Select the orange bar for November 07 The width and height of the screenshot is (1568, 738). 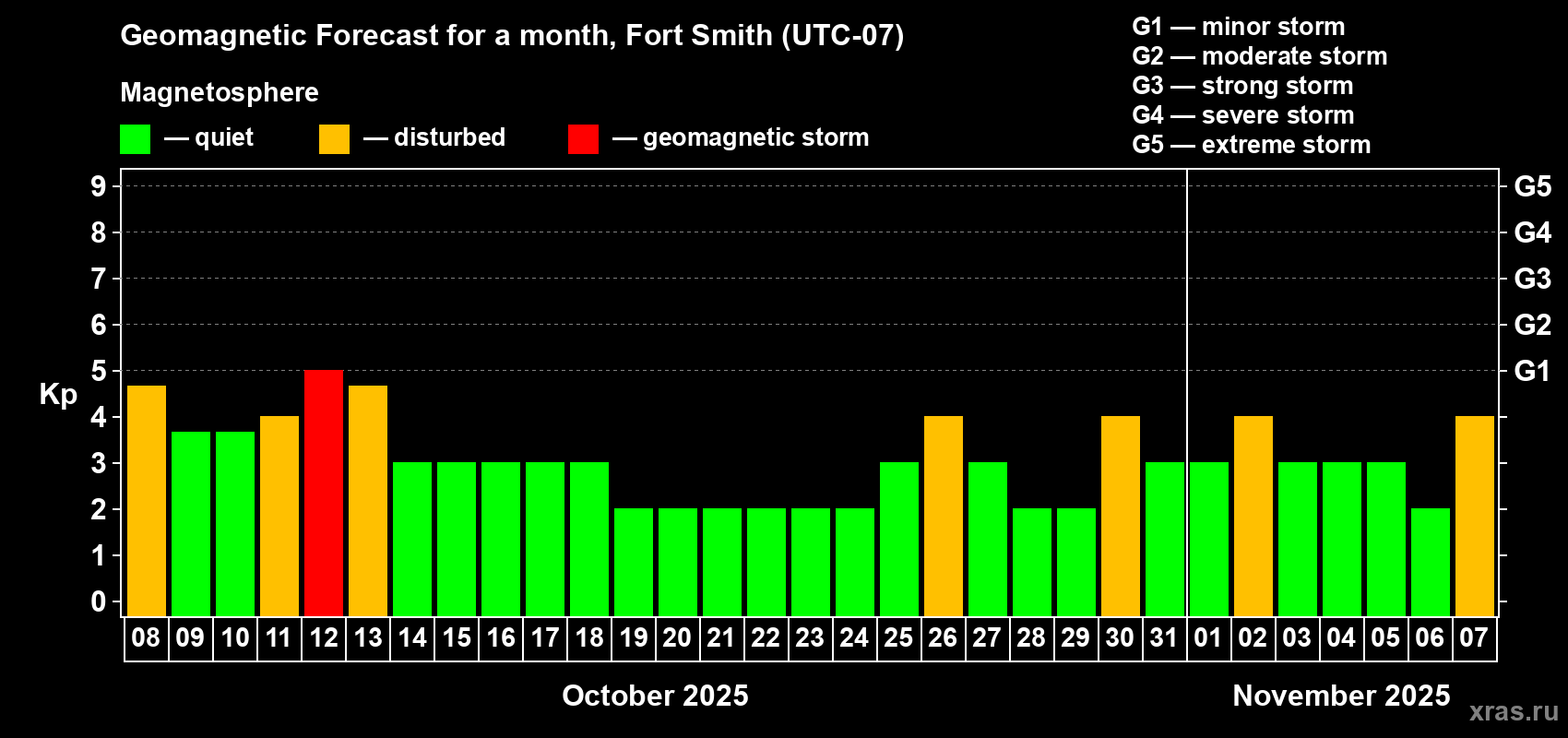coord(1475,517)
